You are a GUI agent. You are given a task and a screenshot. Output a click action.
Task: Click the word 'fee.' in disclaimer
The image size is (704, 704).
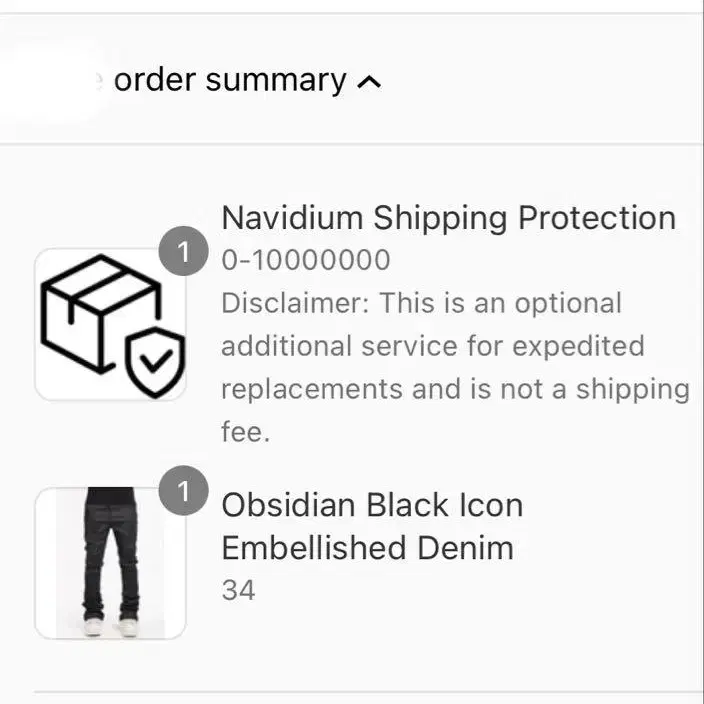pyautogui.click(x=246, y=432)
